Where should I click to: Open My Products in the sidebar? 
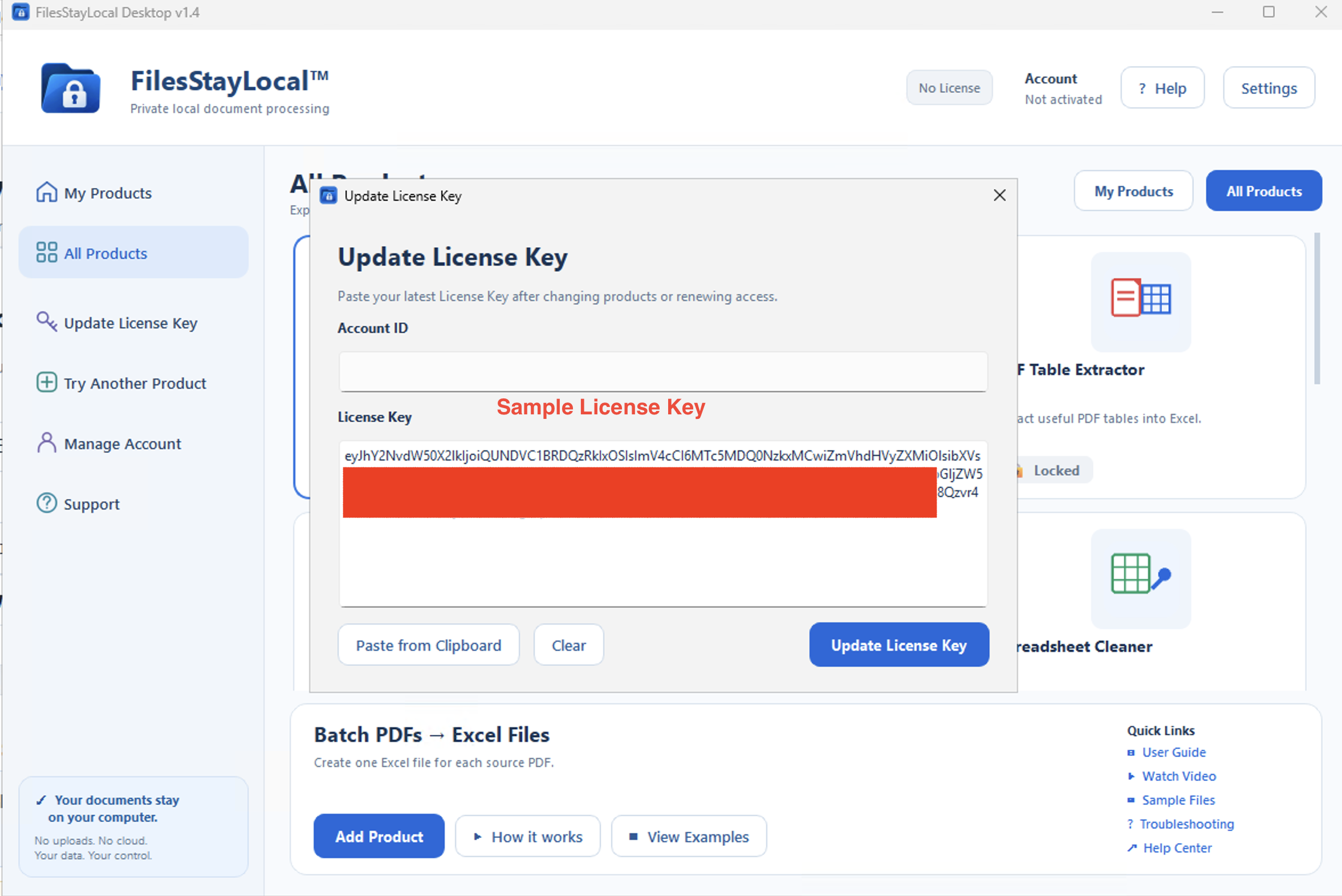tap(134, 193)
